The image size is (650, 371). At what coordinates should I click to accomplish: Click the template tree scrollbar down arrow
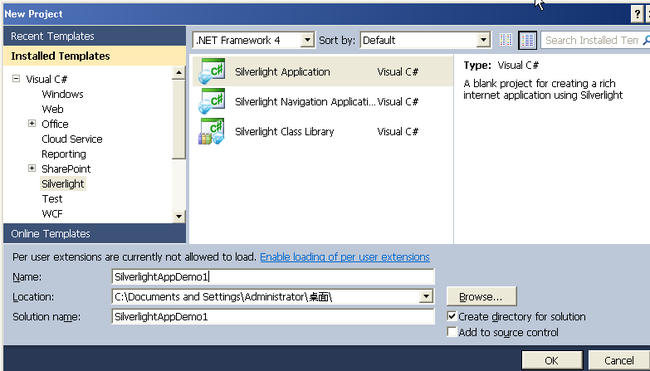coord(179,216)
